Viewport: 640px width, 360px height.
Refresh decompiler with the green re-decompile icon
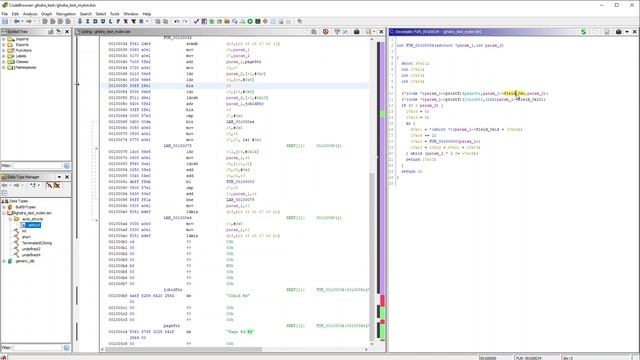584,31
